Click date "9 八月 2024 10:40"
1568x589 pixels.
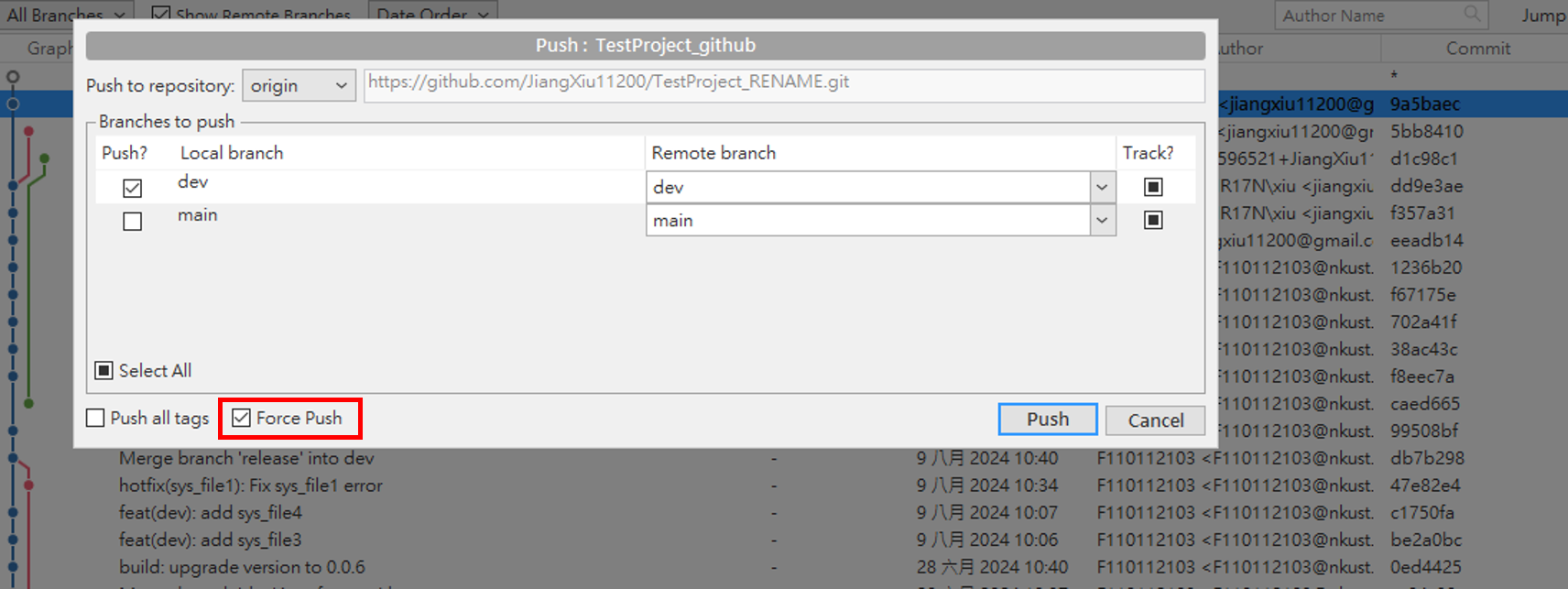click(x=987, y=458)
